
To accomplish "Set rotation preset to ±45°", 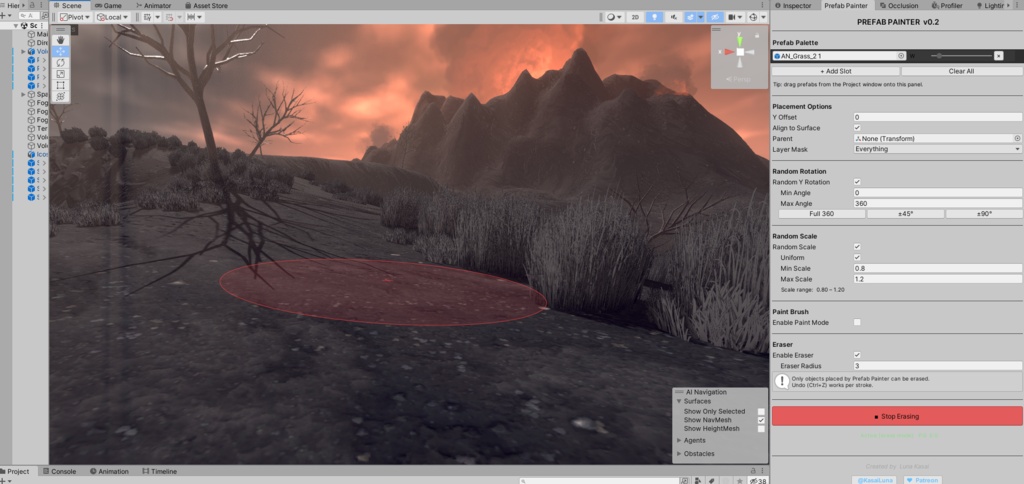I will (905, 214).
